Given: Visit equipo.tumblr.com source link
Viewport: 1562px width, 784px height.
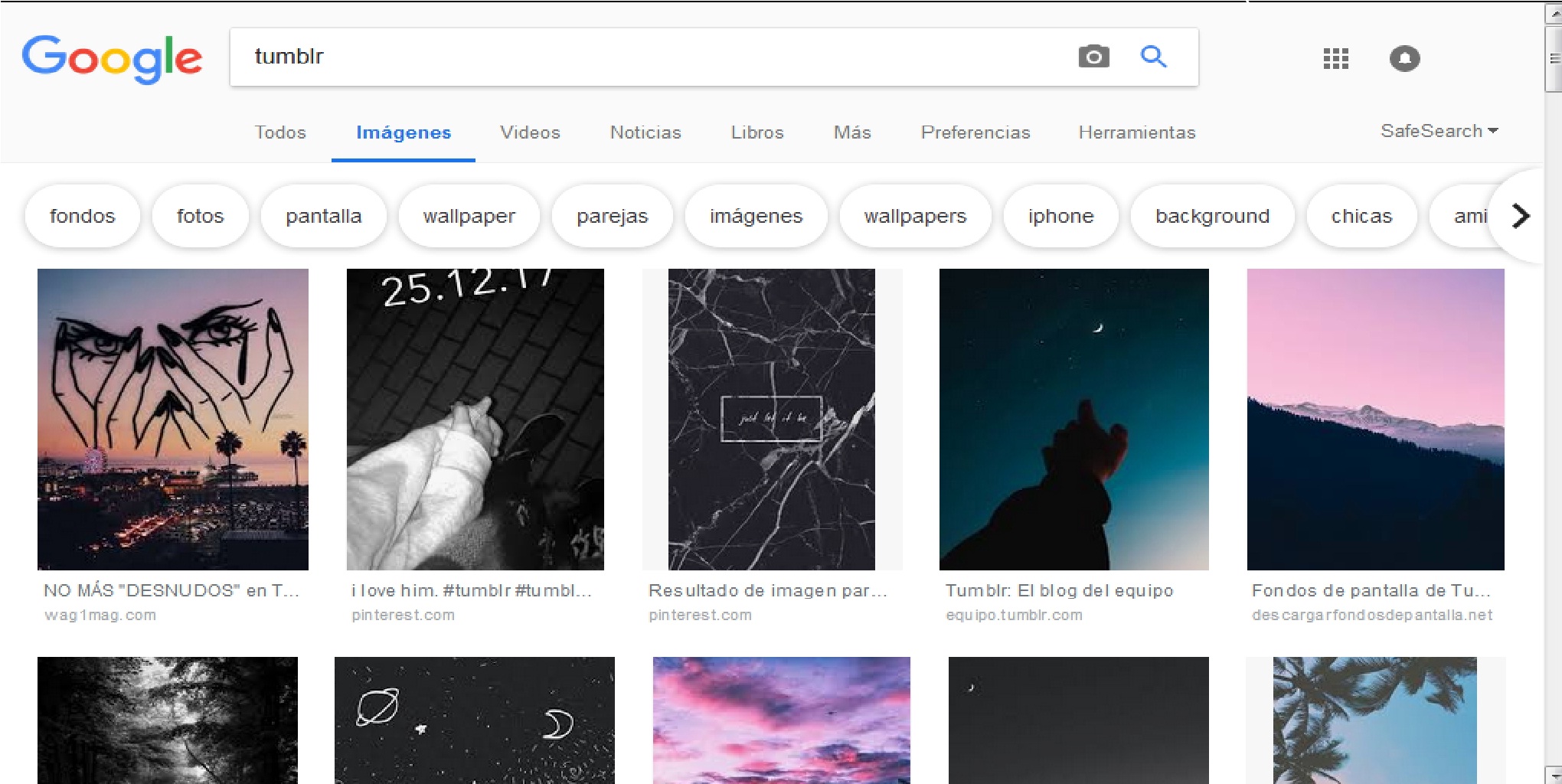Looking at the screenshot, I should (x=1015, y=615).
